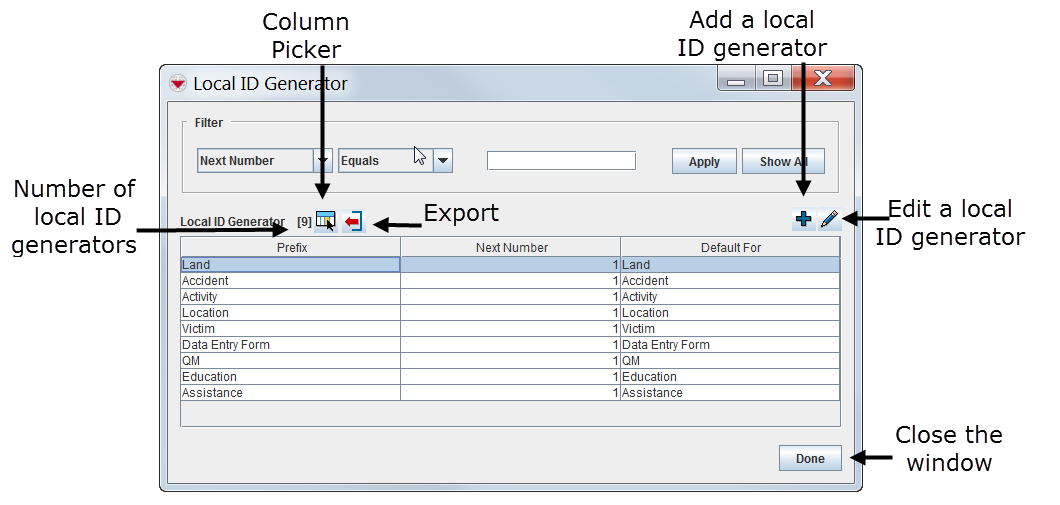This screenshot has height=505, width=1060.
Task: Click into the filter value text field
Action: coord(561,161)
